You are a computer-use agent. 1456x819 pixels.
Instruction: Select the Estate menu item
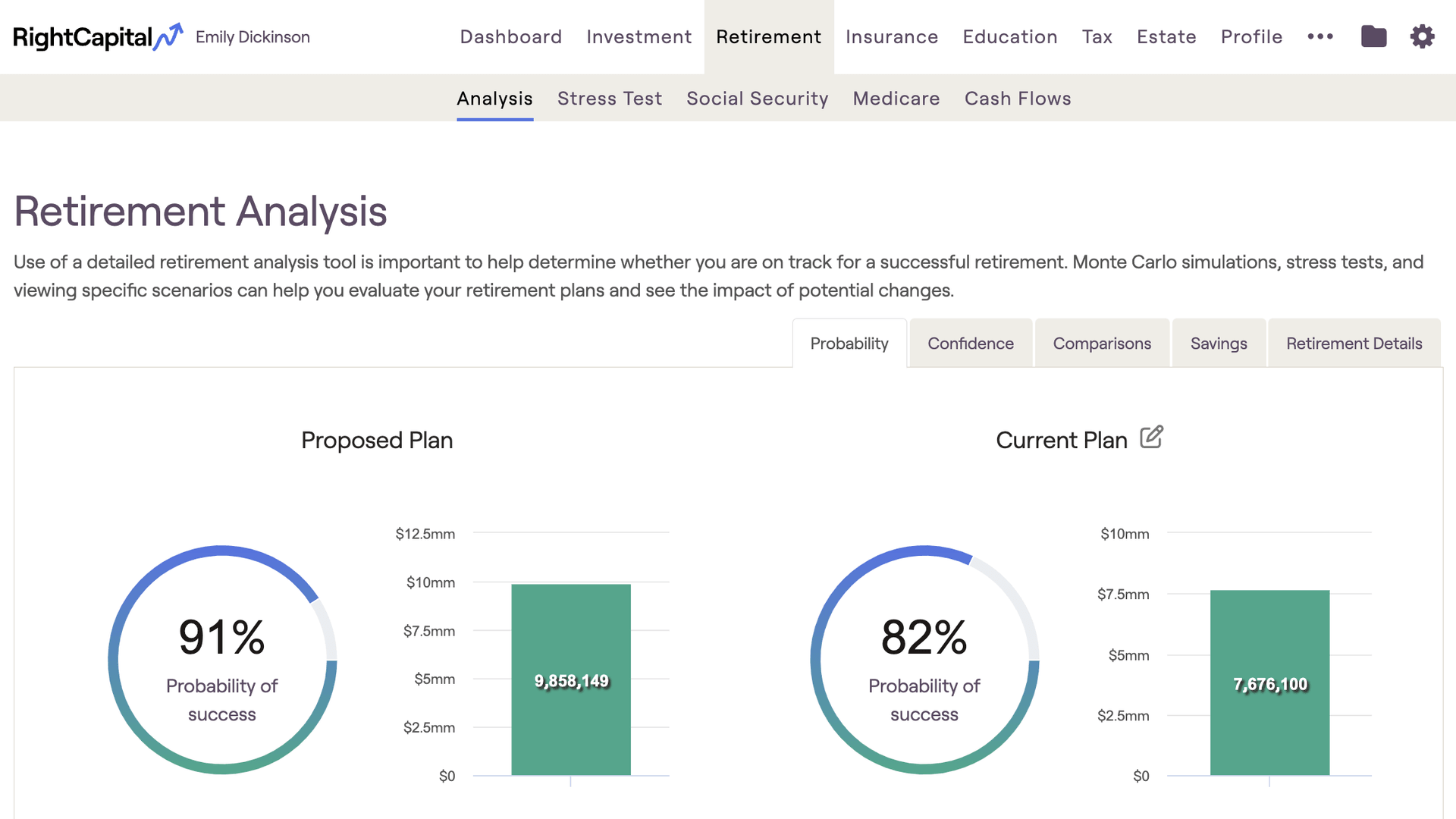1166,36
